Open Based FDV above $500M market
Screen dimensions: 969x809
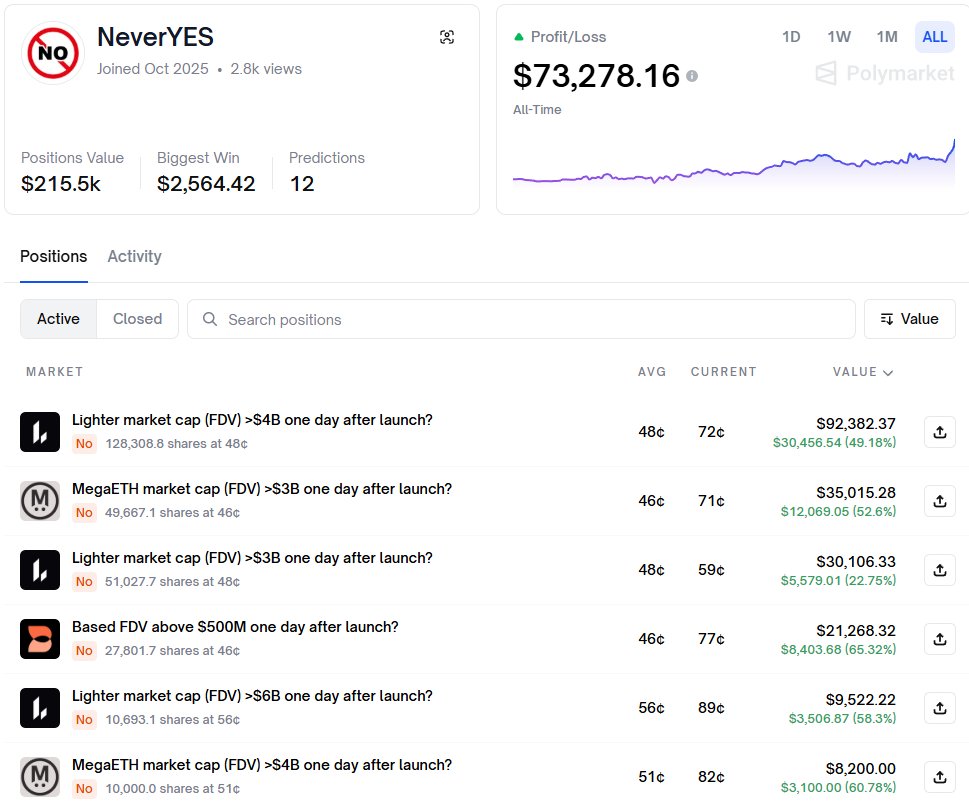pyautogui.click(x=235, y=627)
